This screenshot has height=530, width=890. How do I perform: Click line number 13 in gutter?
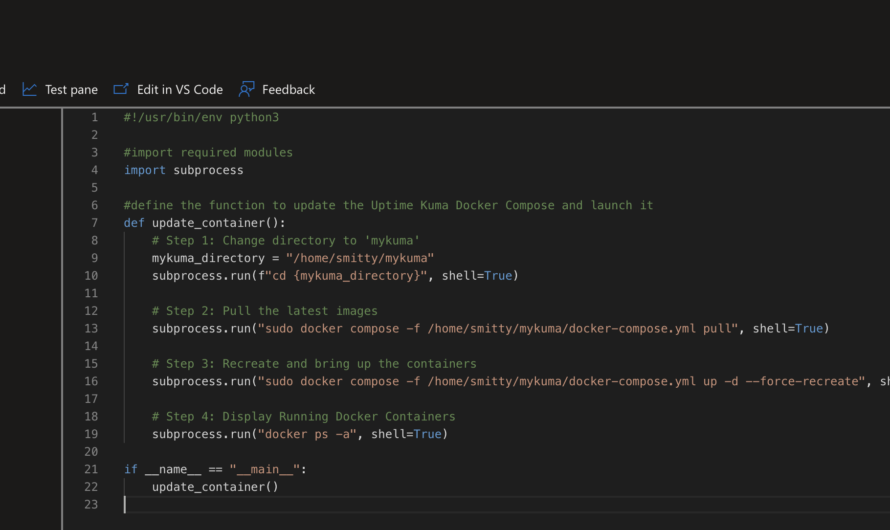91,329
